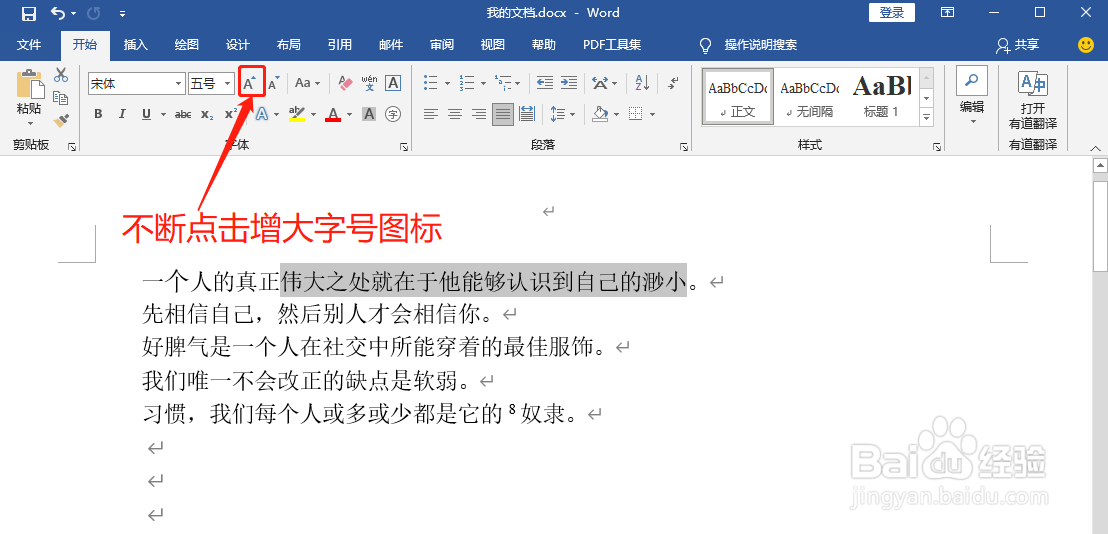
Task: Apply the 标题 1 heading style
Action: coord(882,97)
